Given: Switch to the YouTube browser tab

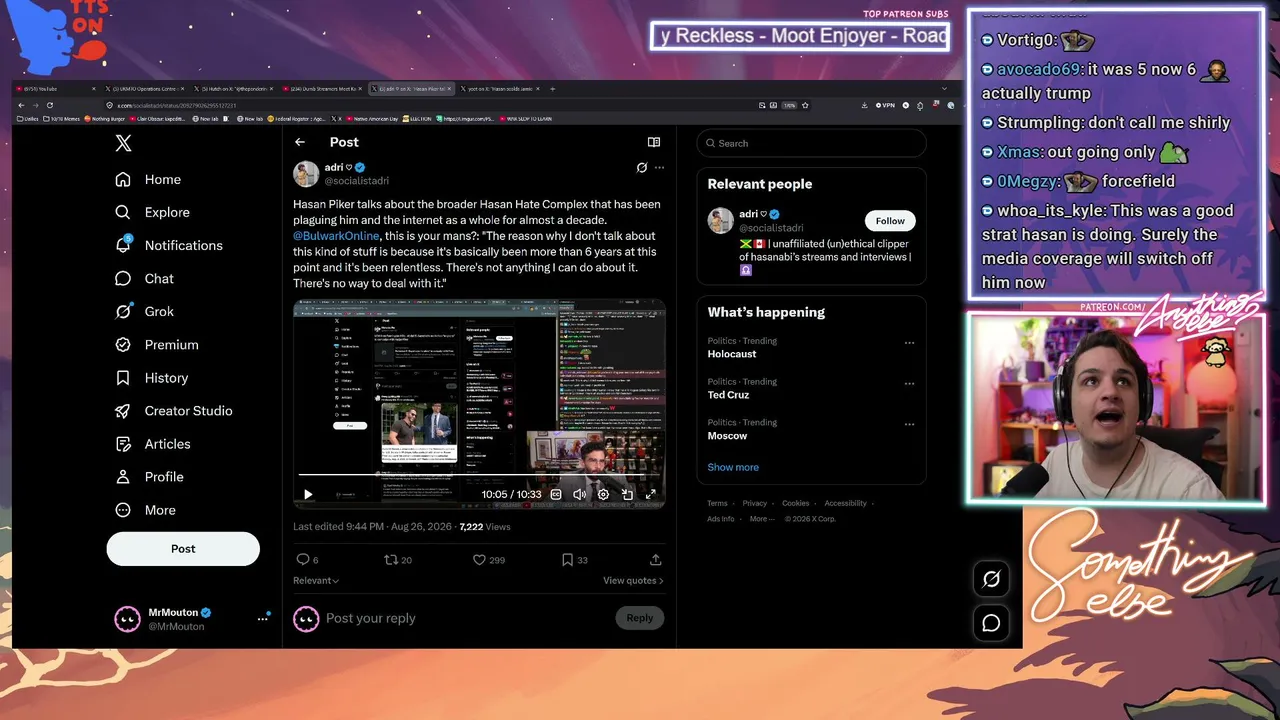Looking at the screenshot, I should tap(55, 89).
